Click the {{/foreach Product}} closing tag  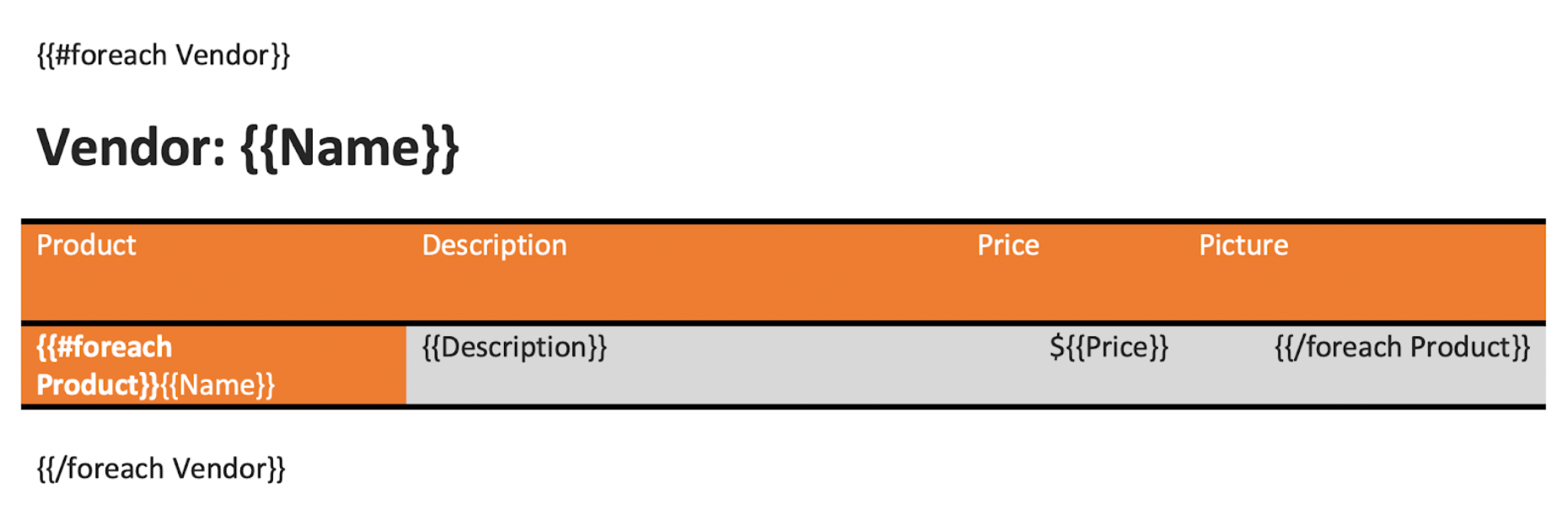click(x=1402, y=347)
